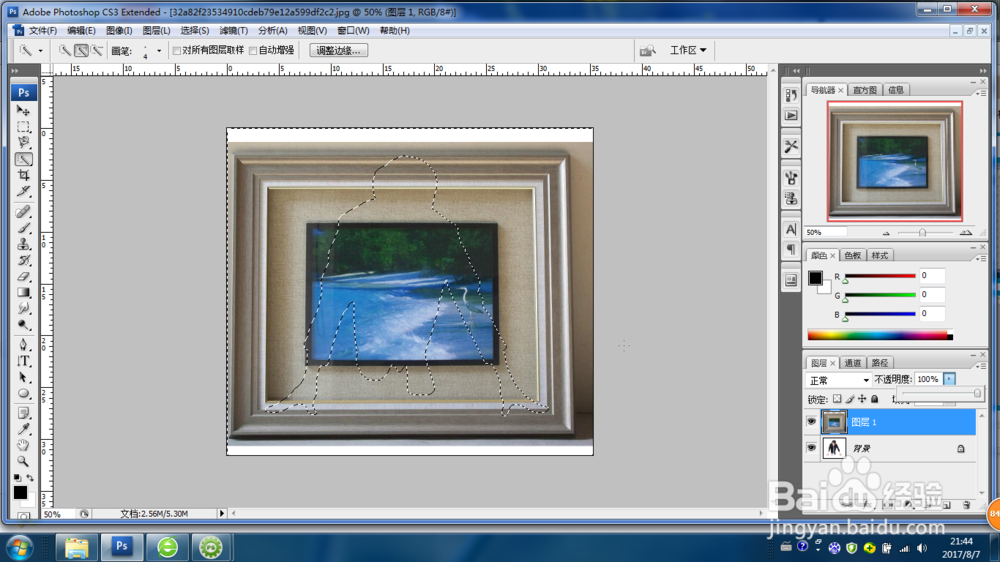Toggle lock position icon
This screenshot has width=1000, height=562.
coord(862,399)
